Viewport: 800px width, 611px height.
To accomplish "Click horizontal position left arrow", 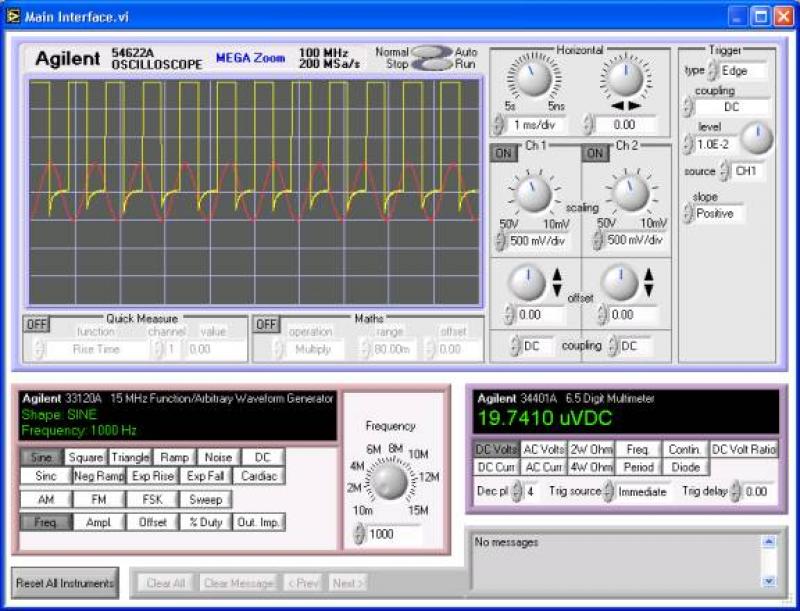I will pos(617,106).
